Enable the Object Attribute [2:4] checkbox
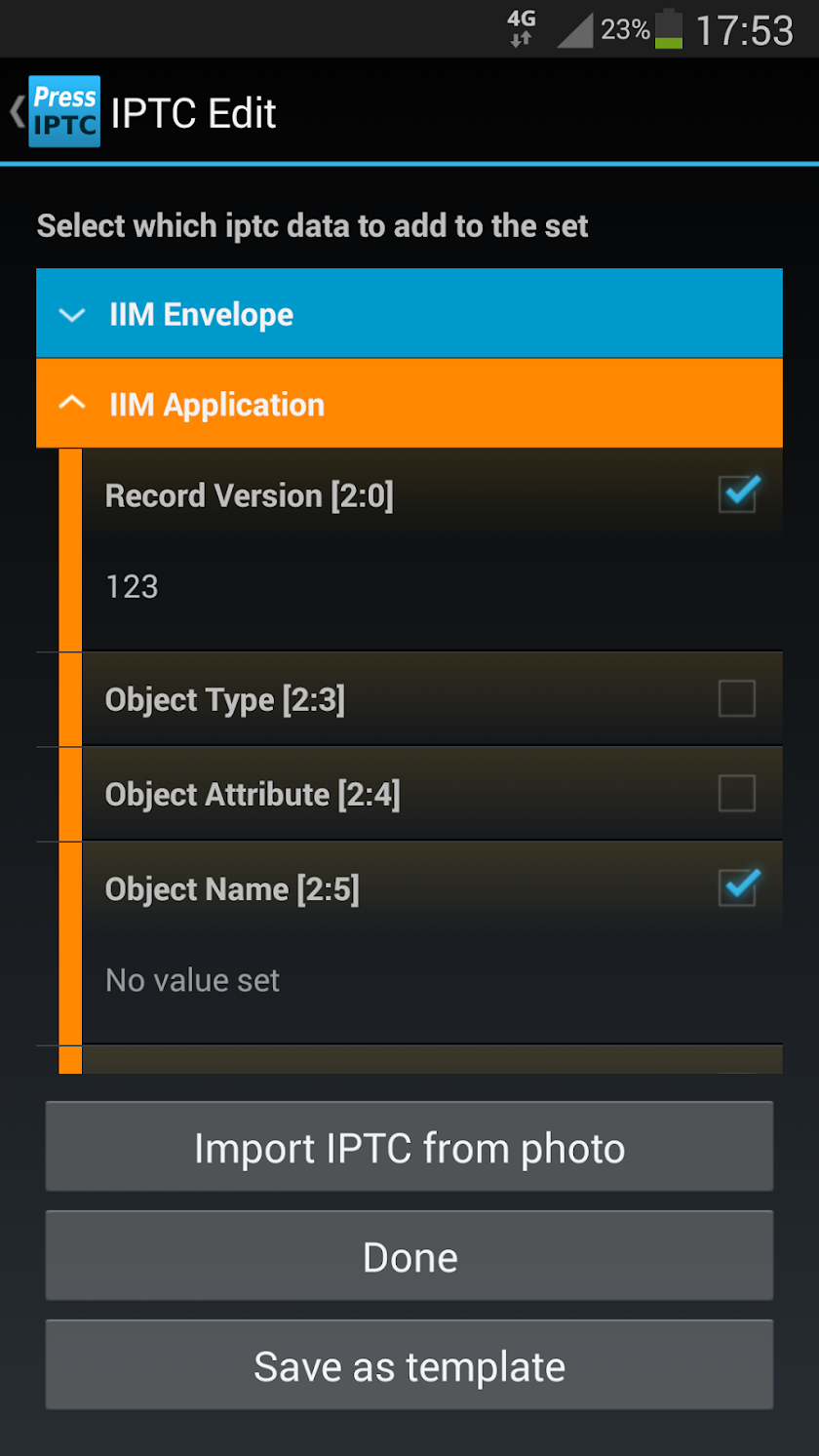Viewport: 819px width, 1456px height. pos(736,793)
